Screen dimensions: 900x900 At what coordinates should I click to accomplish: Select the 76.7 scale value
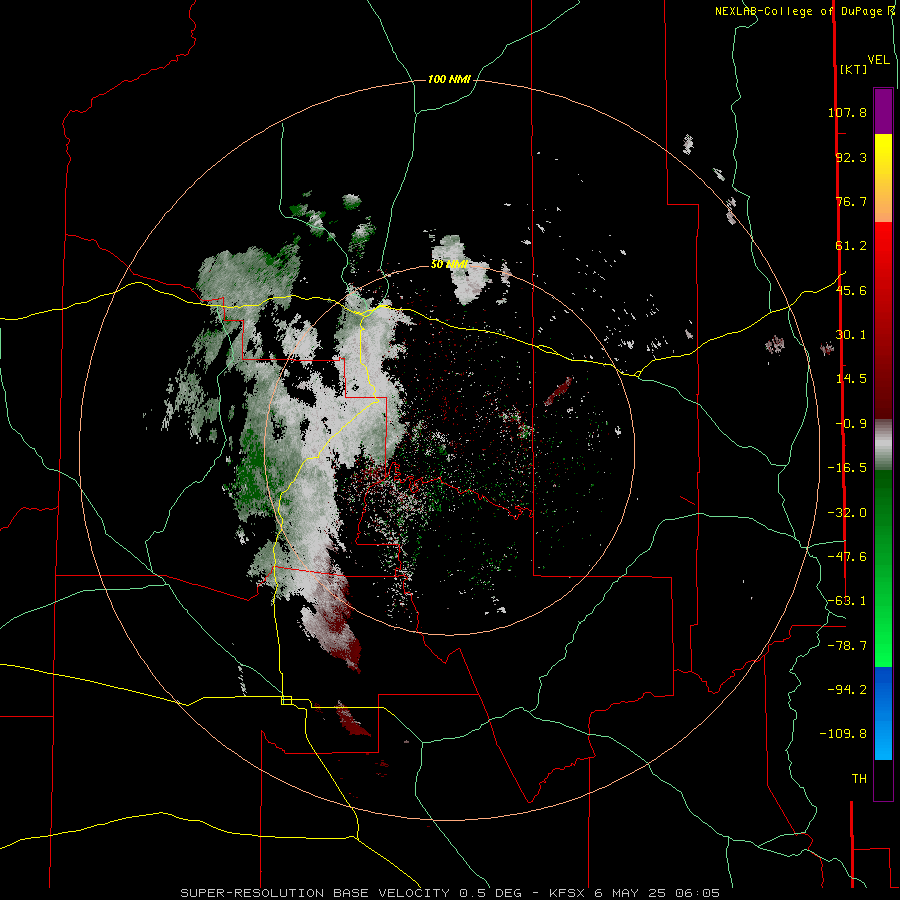[x=851, y=201]
